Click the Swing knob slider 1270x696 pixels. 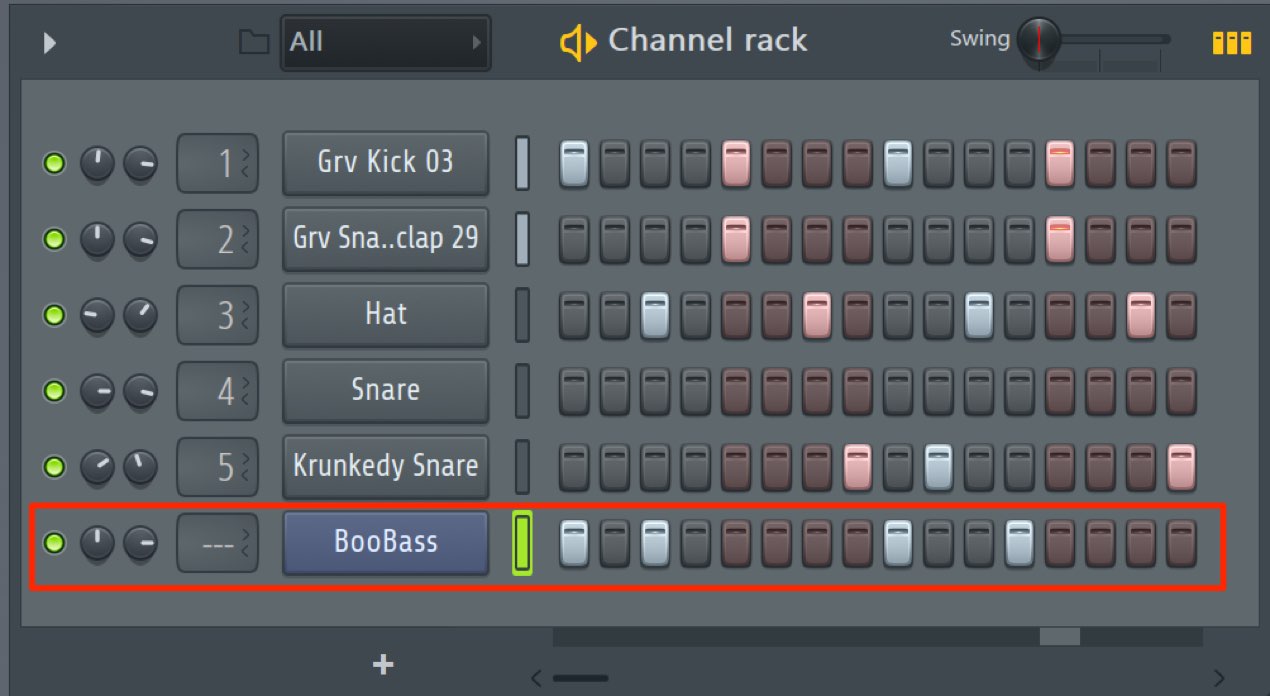click(x=1040, y=40)
